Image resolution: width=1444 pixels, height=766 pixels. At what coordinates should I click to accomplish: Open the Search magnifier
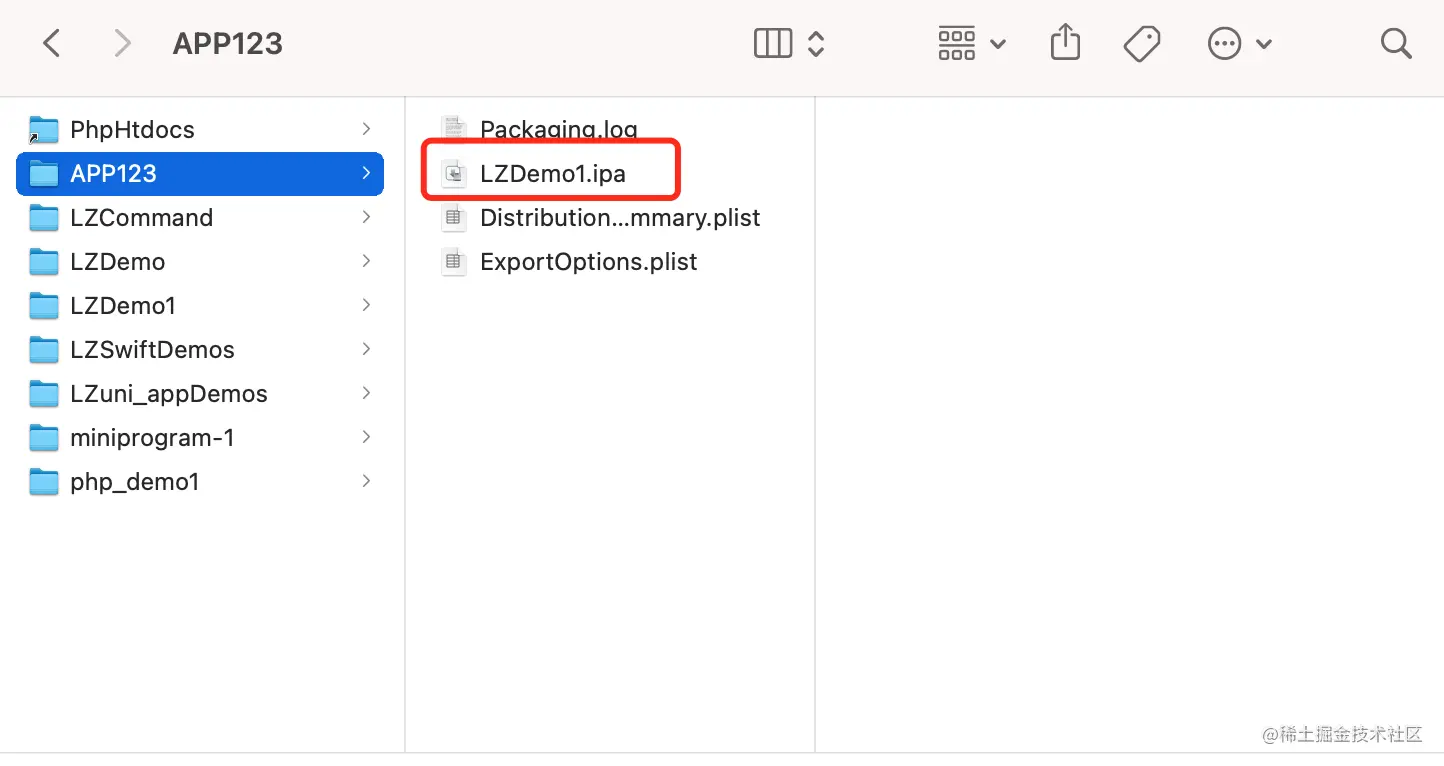tap(1395, 43)
